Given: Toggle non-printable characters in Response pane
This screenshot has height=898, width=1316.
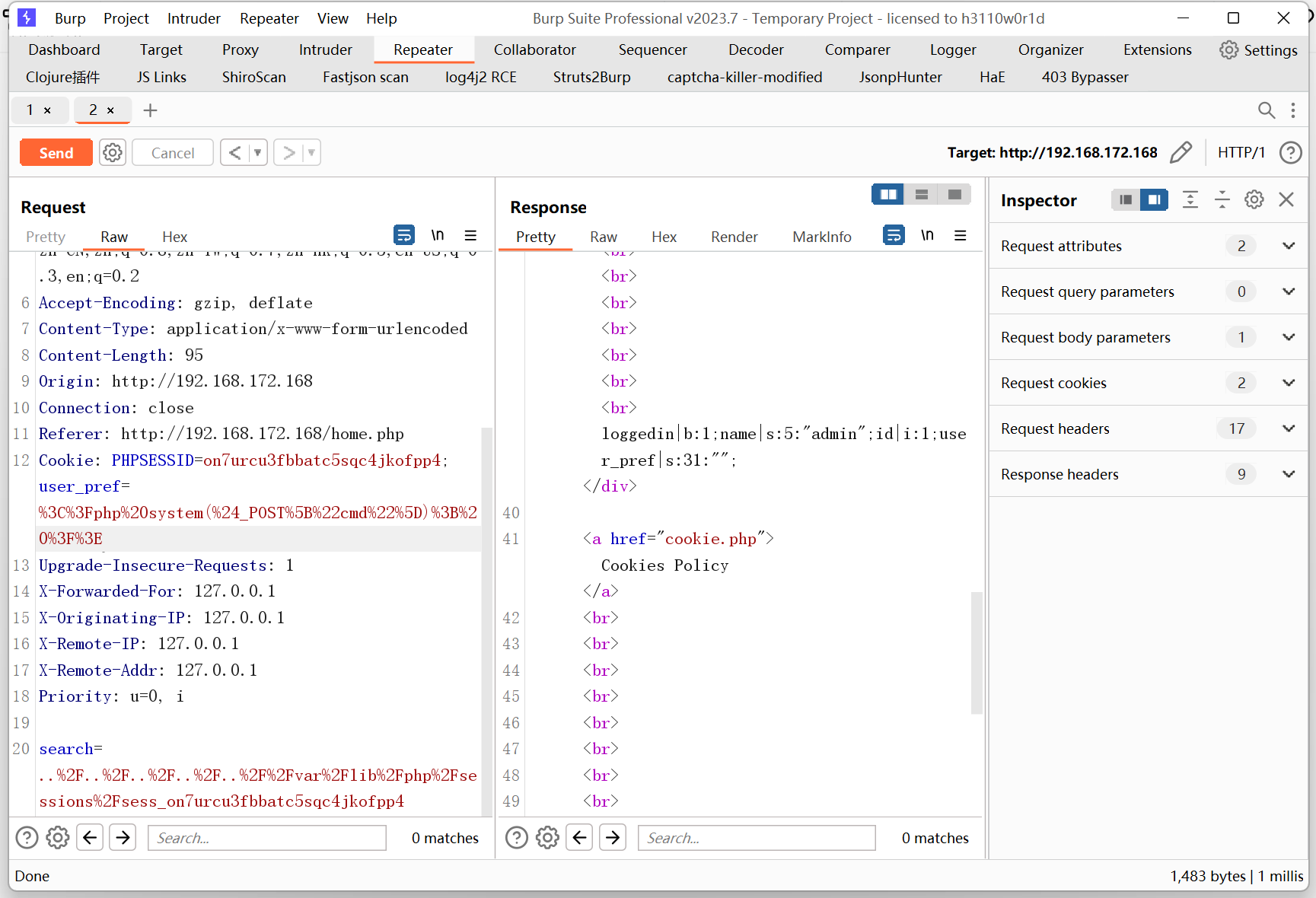Looking at the screenshot, I should pos(927,235).
